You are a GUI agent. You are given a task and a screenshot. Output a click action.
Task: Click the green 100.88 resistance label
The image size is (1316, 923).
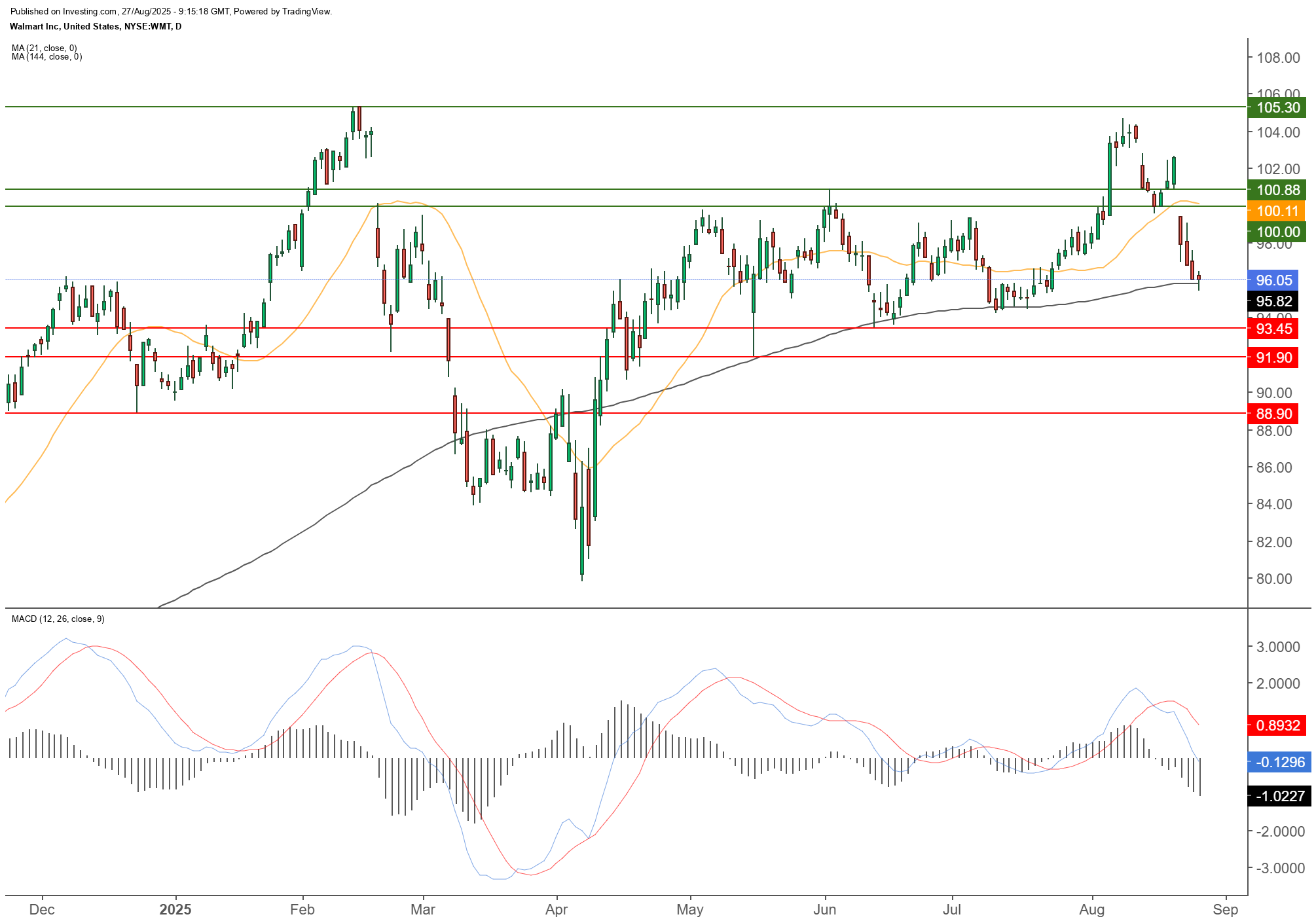click(1277, 190)
